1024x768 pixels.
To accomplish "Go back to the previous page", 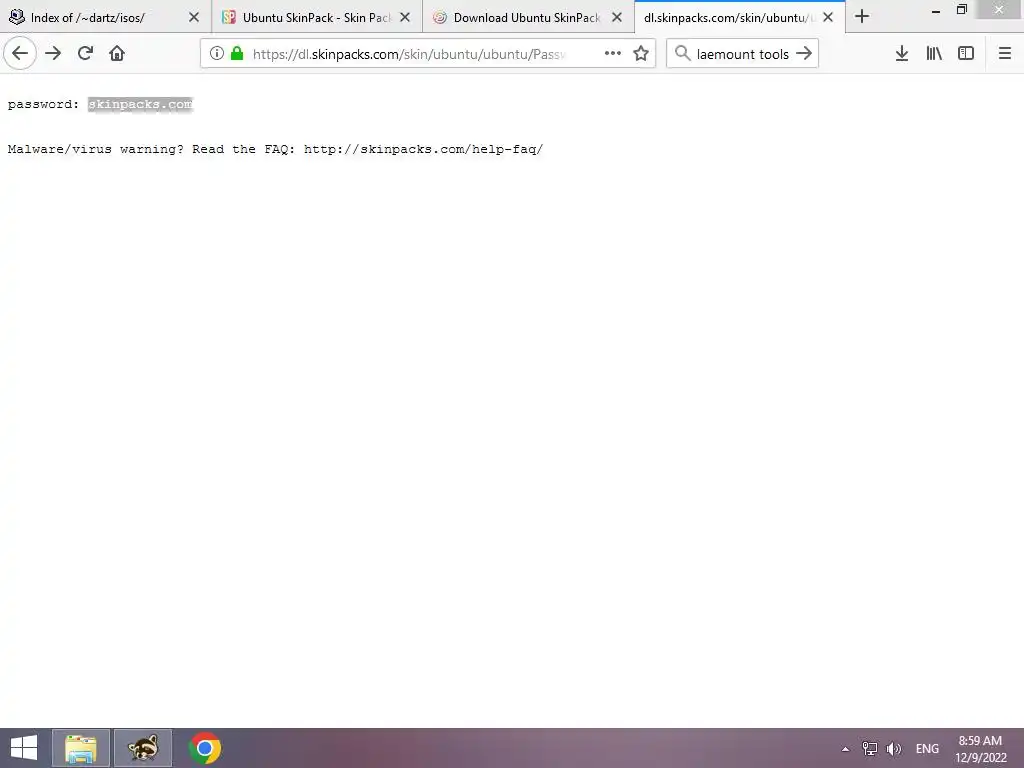I will 20,54.
